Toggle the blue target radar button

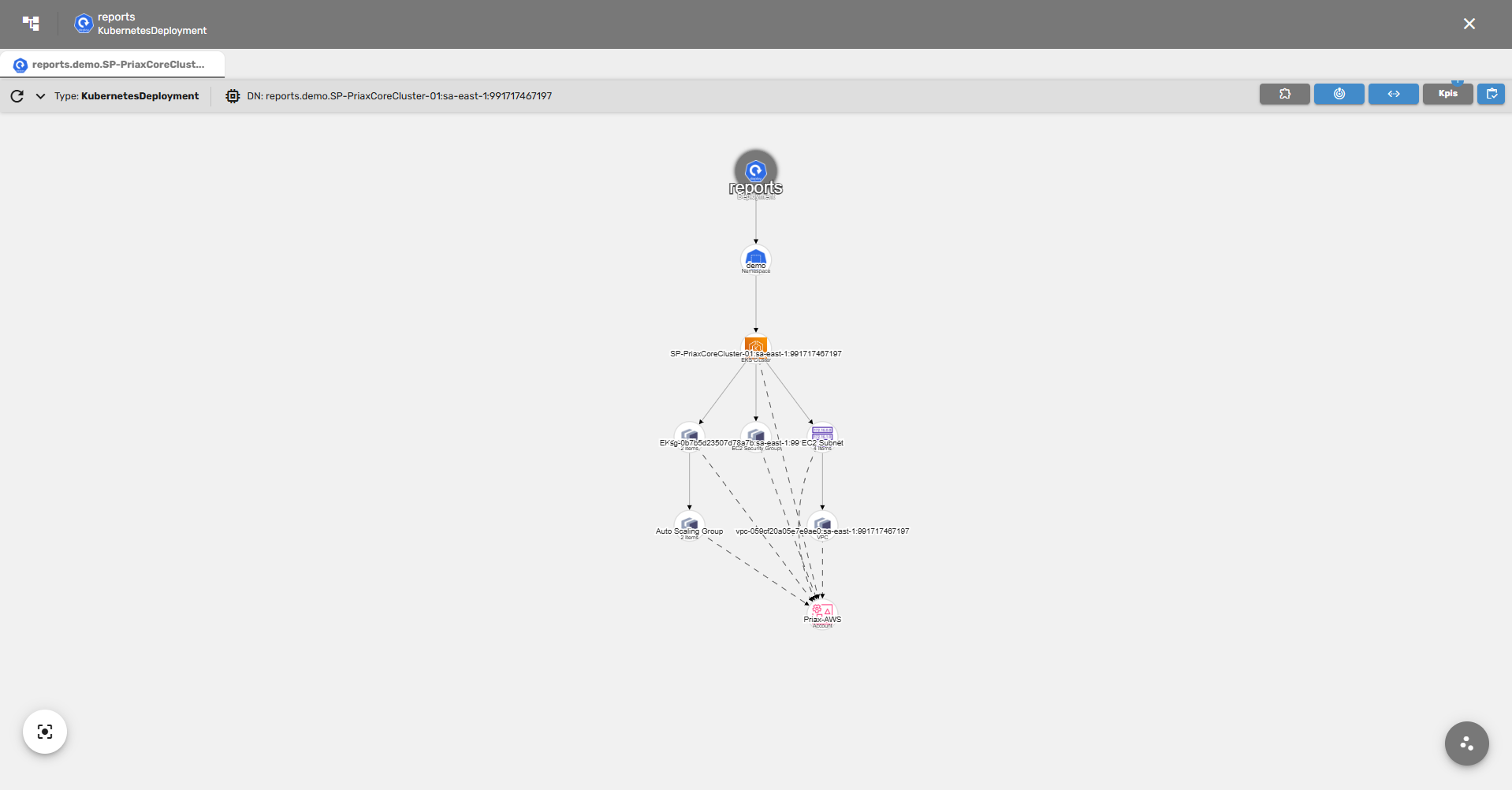[1339, 94]
